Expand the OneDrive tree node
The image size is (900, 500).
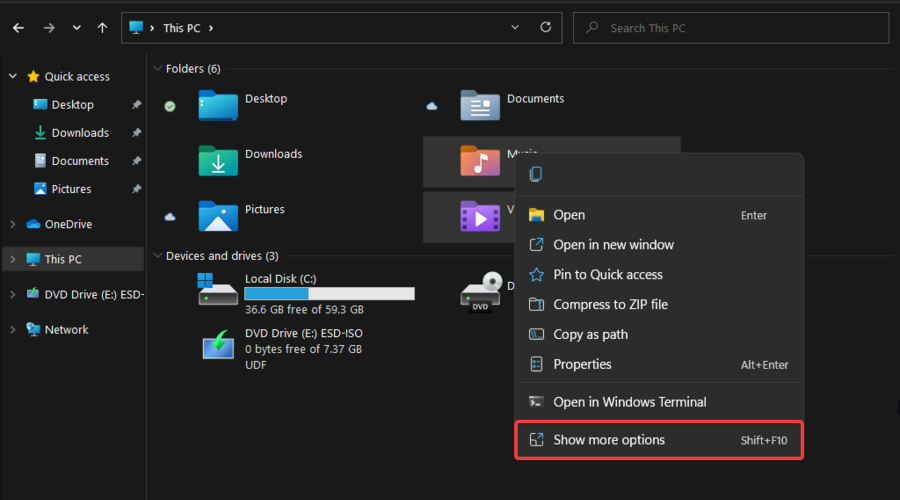(12, 224)
